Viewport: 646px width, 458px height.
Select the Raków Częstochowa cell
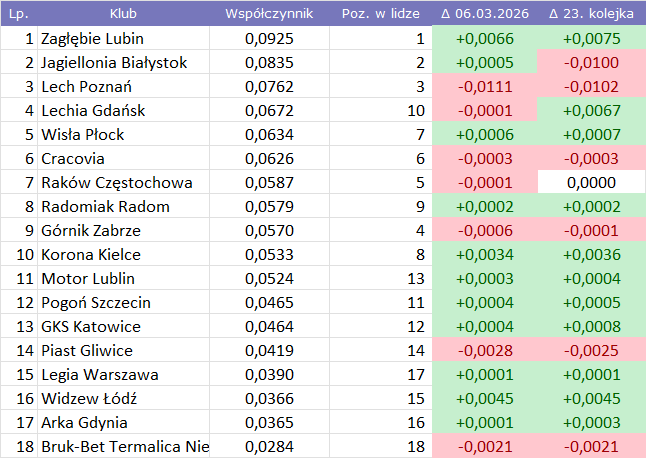click(x=117, y=183)
